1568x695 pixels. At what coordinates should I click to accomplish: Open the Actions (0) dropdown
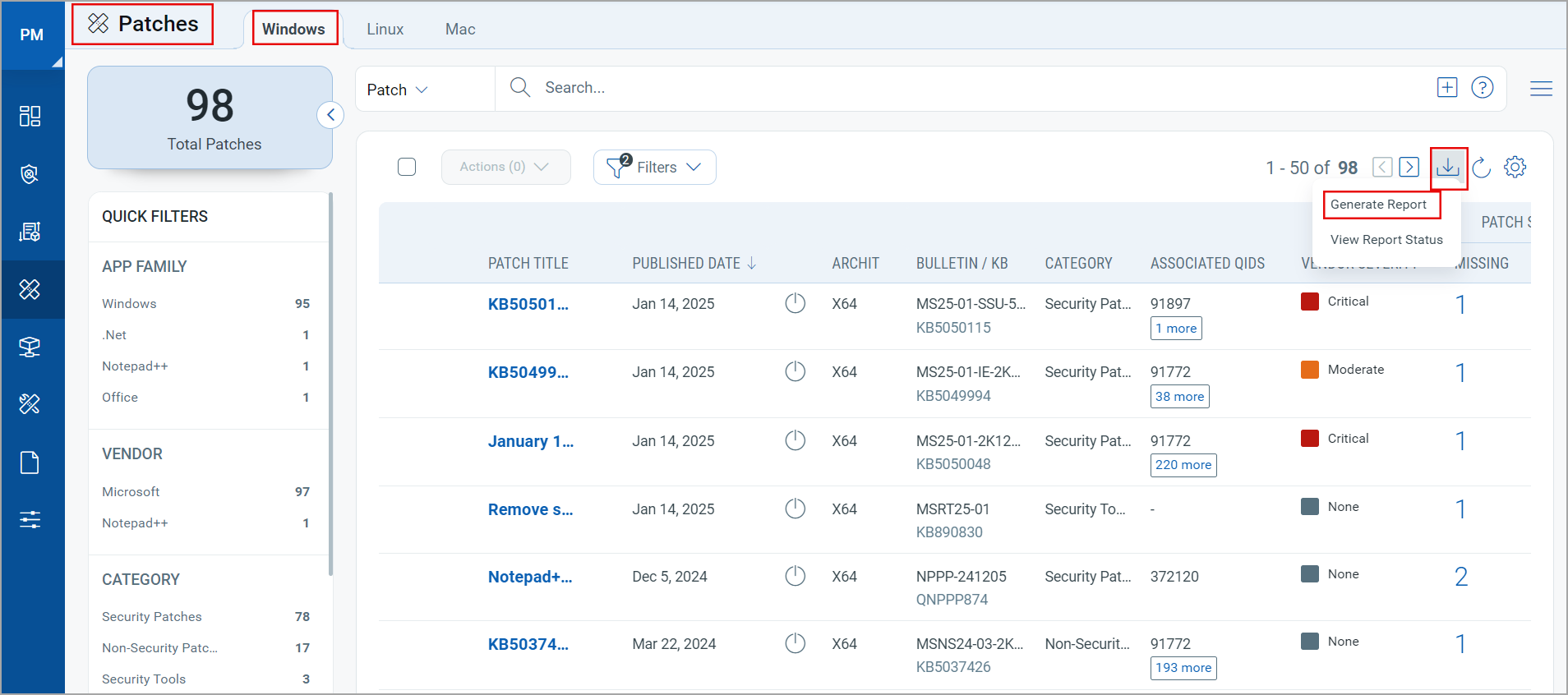[x=505, y=168]
